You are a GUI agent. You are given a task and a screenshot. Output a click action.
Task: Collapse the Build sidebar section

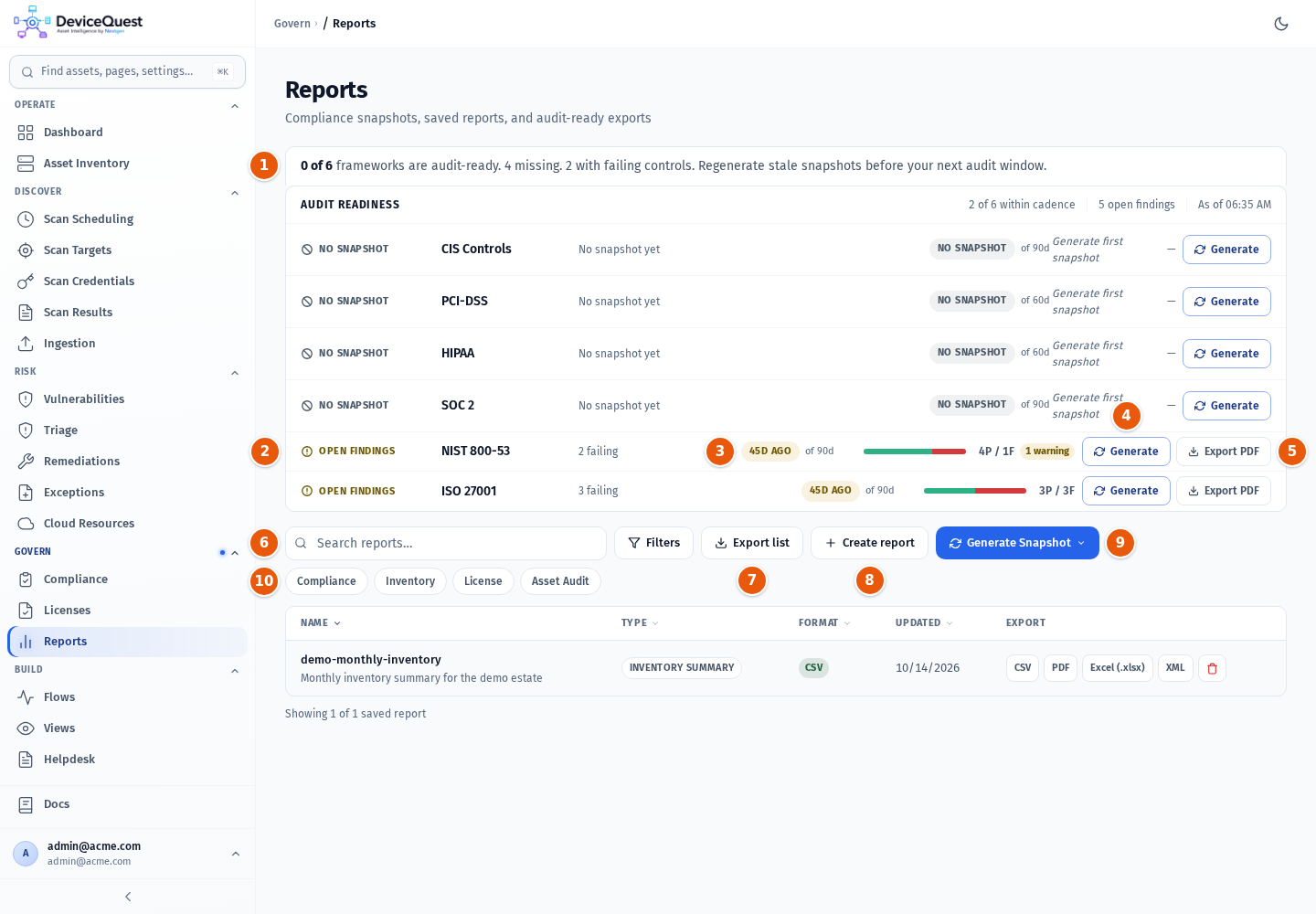(x=235, y=670)
